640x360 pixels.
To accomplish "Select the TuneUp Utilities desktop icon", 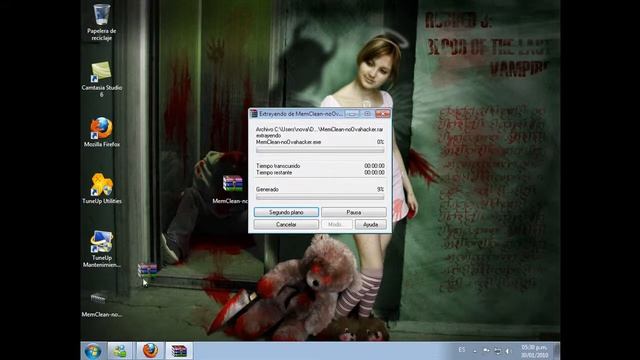I will click(x=102, y=189).
